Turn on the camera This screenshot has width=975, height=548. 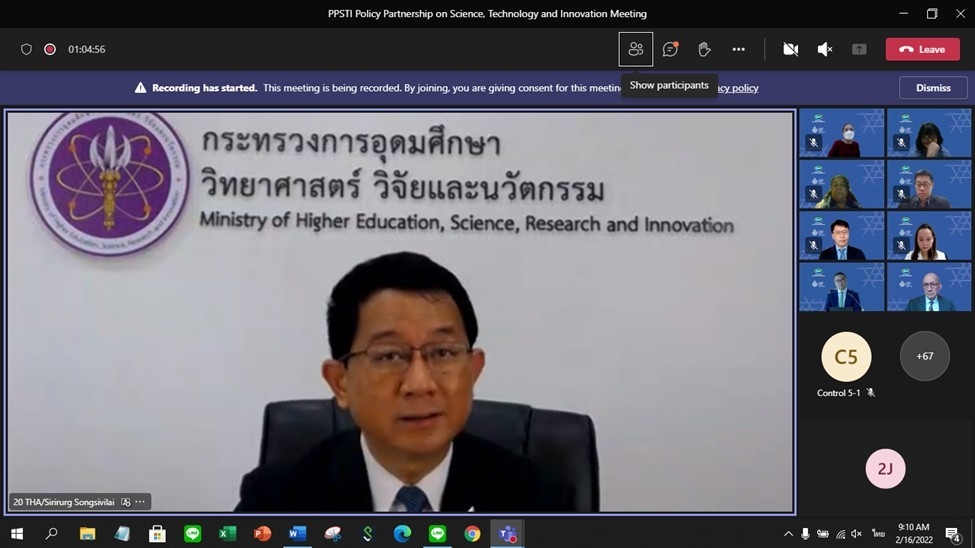coord(790,49)
